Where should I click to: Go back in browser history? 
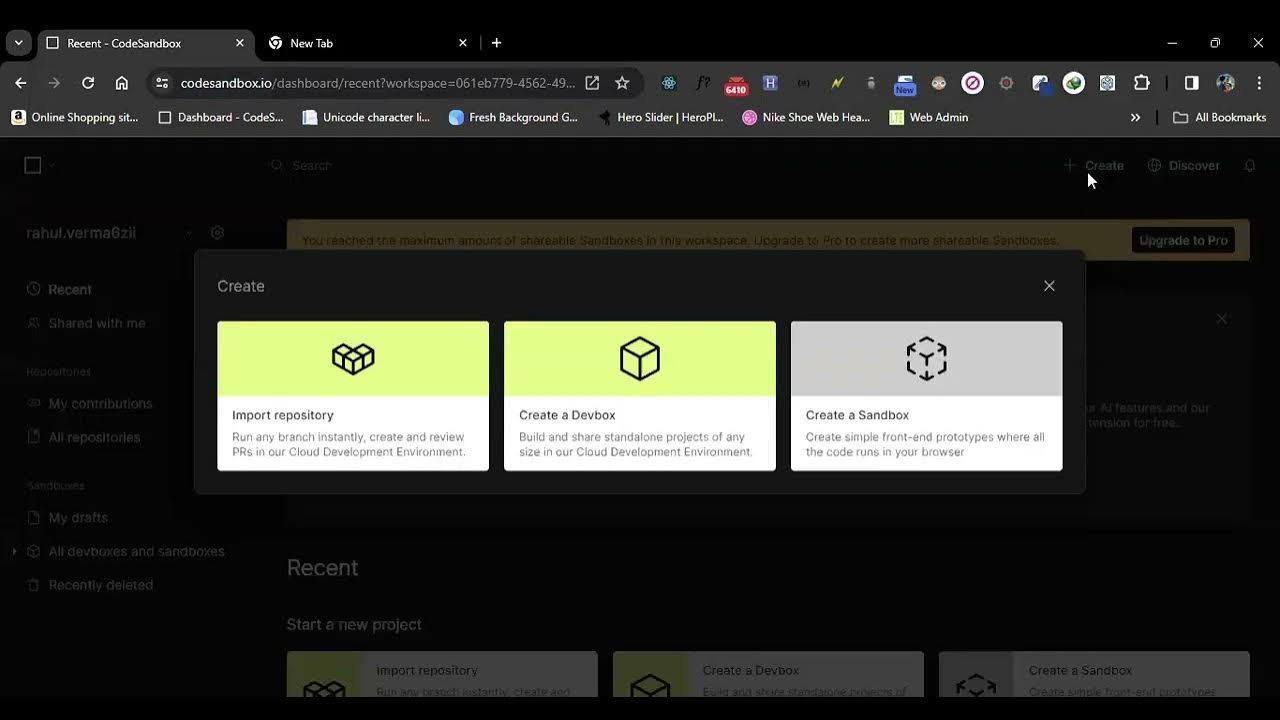point(21,83)
